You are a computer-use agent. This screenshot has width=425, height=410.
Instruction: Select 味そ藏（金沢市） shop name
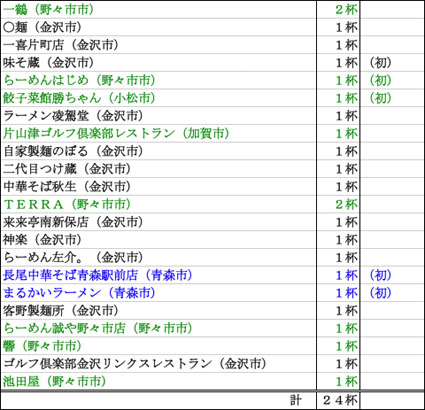48,62
